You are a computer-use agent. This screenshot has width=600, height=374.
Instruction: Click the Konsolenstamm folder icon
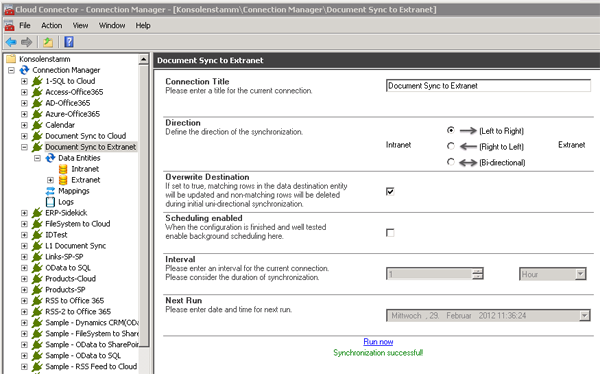tap(11, 59)
